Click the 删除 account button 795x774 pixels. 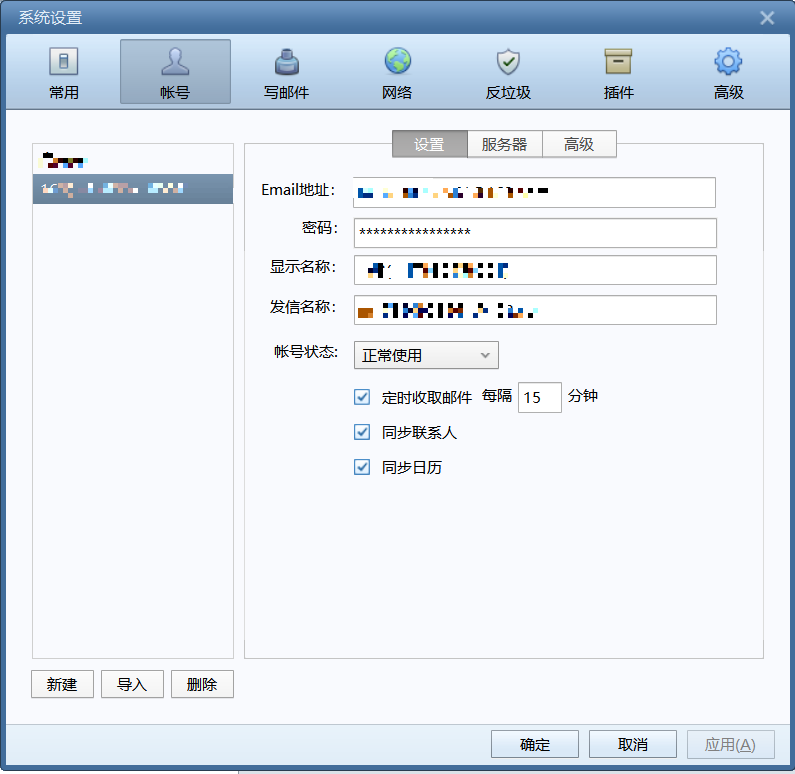tap(202, 684)
